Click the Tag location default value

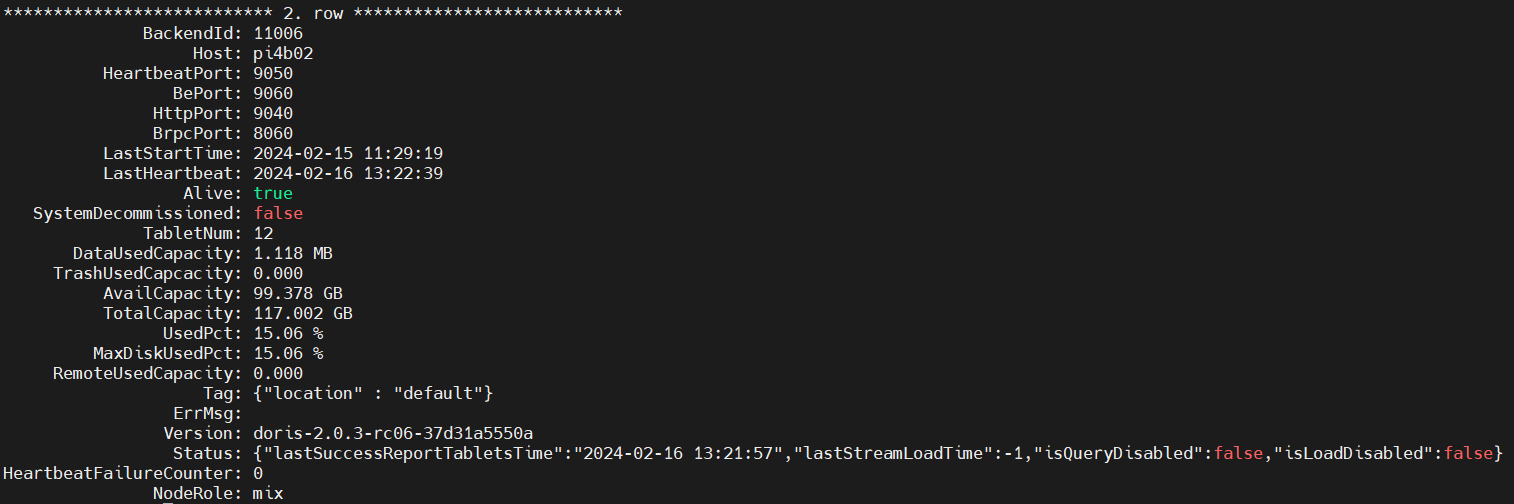(x=373, y=393)
